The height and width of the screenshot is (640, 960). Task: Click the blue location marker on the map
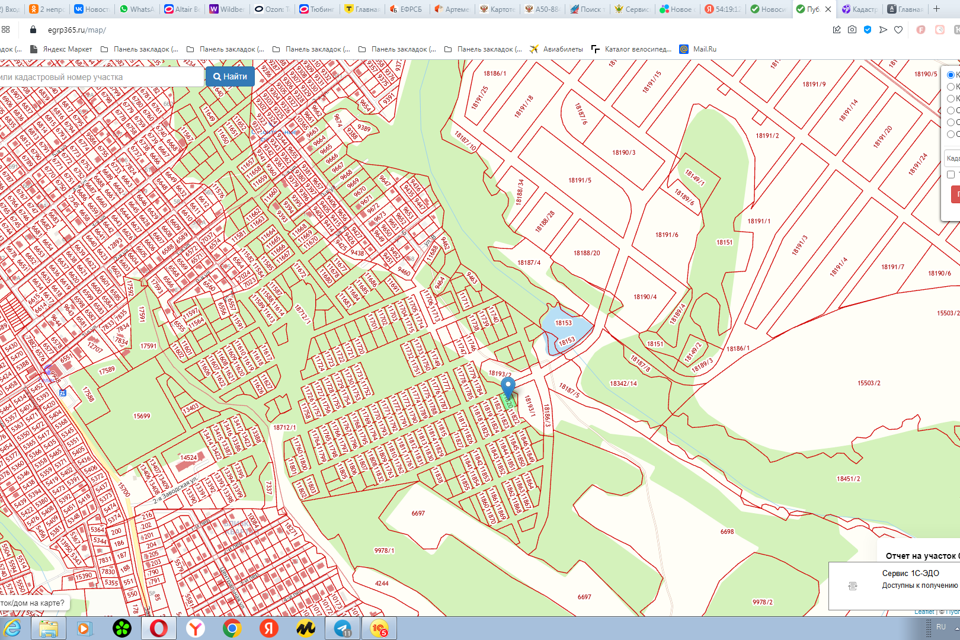(508, 387)
